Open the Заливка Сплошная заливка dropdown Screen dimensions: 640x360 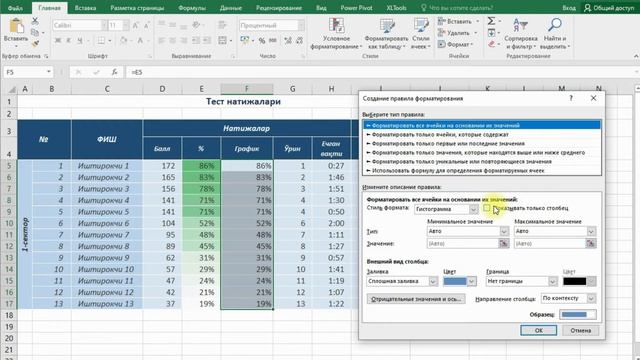click(433, 281)
